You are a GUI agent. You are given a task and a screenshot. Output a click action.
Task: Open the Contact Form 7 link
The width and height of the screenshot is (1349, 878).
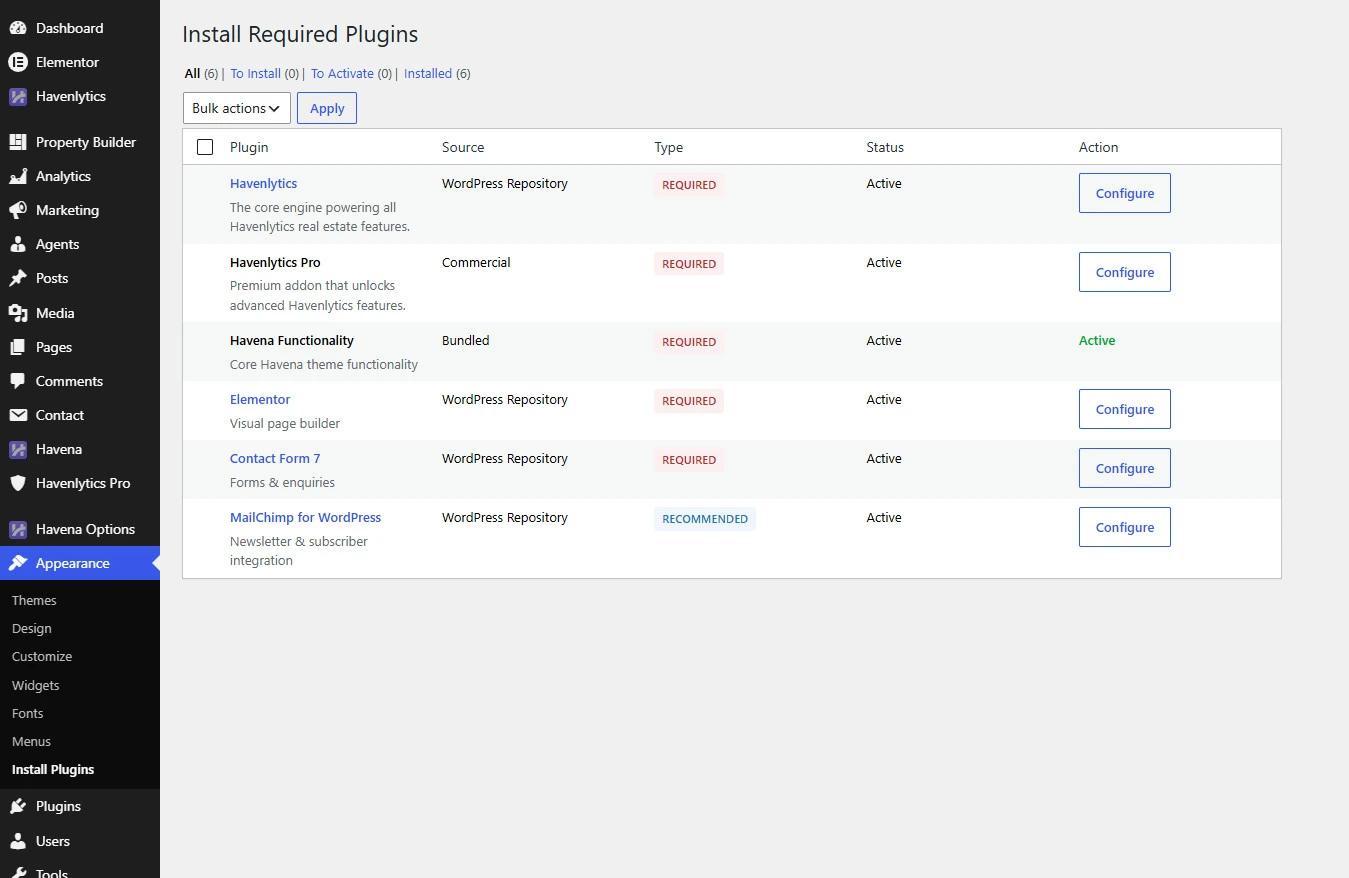(x=275, y=459)
